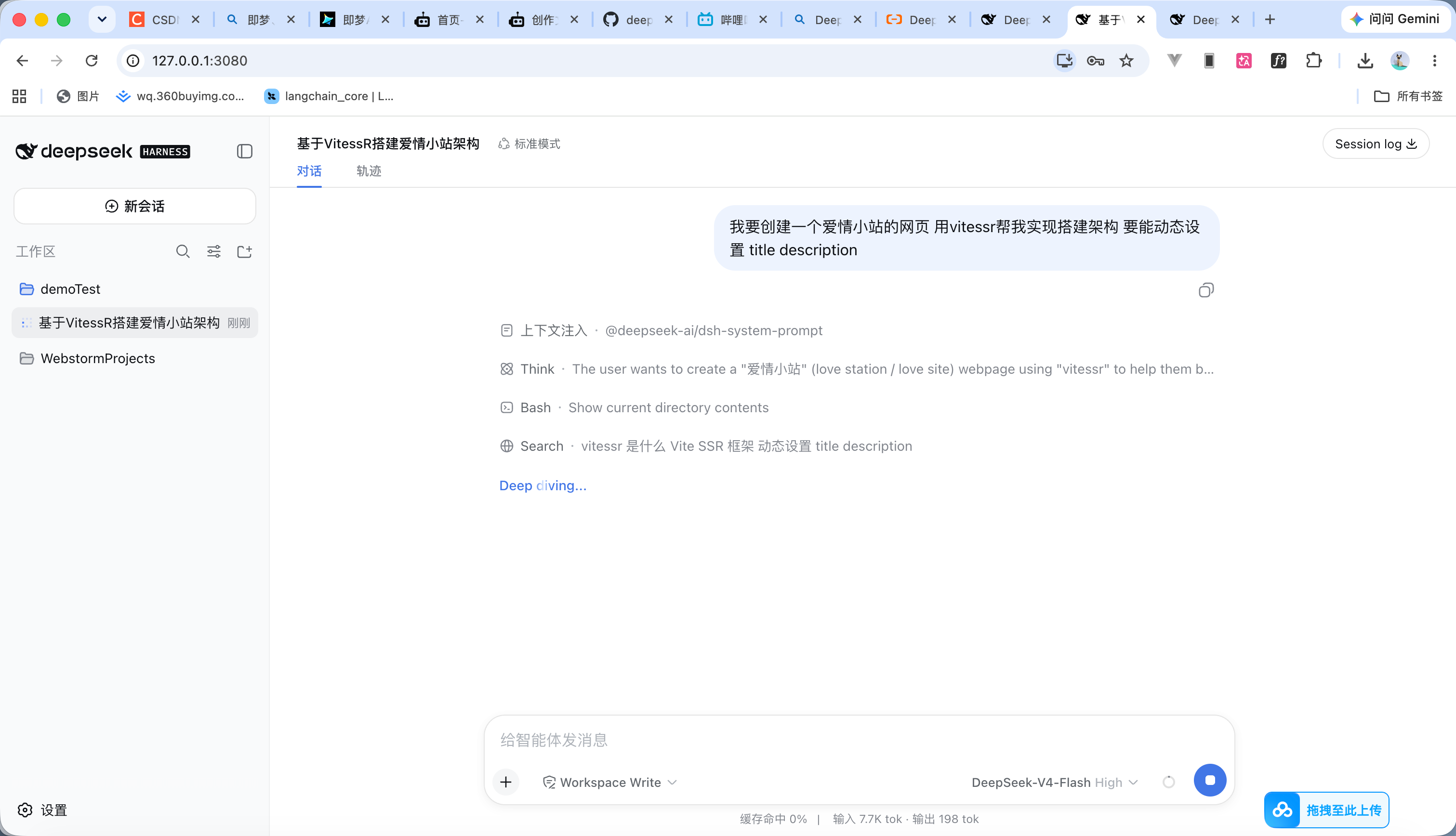The height and width of the screenshot is (836, 1456).
Task: Open the browser extensions puzzle icon
Action: (x=1313, y=60)
